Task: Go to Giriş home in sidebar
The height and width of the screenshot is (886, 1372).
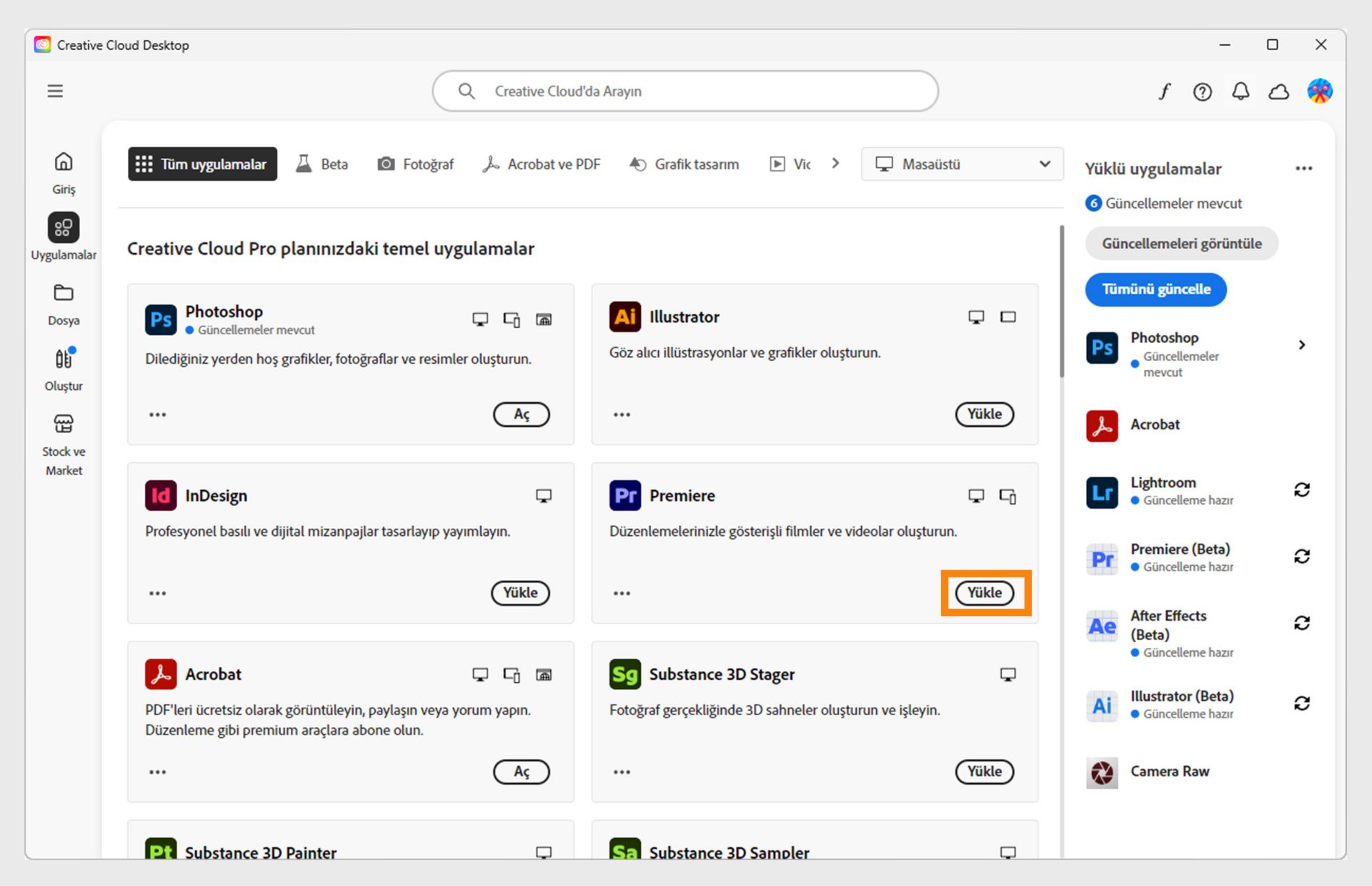Action: [64, 173]
